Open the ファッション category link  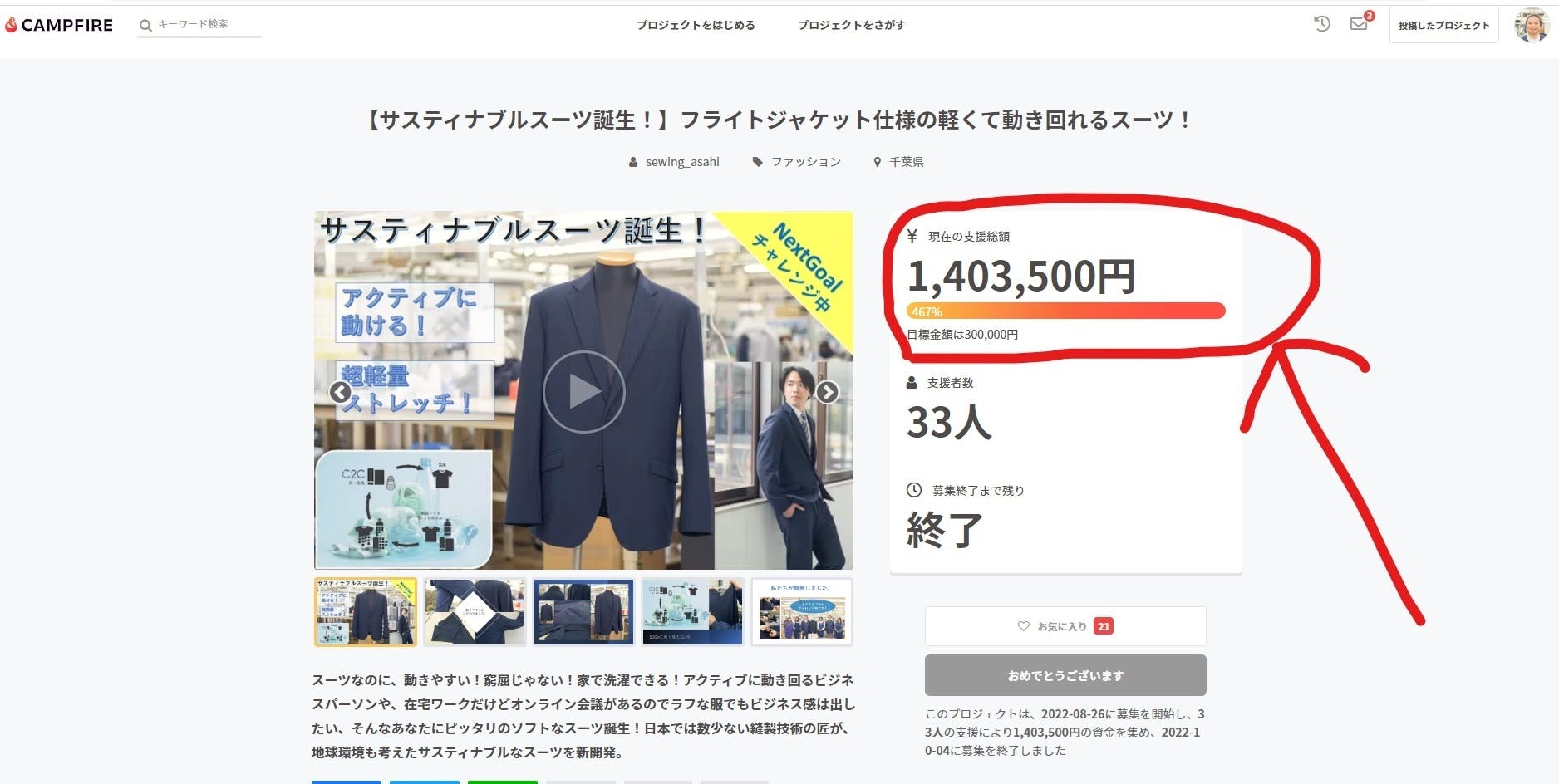pos(805,162)
